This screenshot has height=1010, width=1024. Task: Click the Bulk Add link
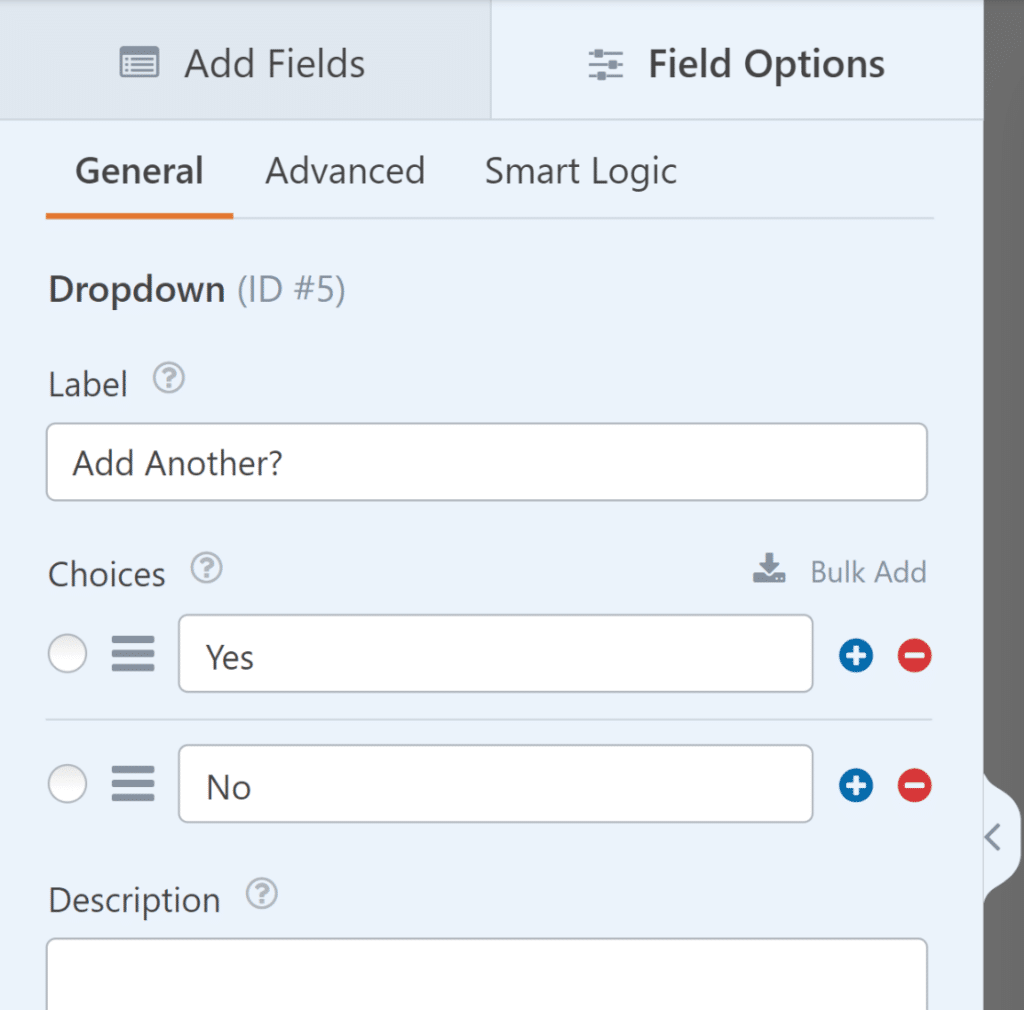tap(840, 572)
